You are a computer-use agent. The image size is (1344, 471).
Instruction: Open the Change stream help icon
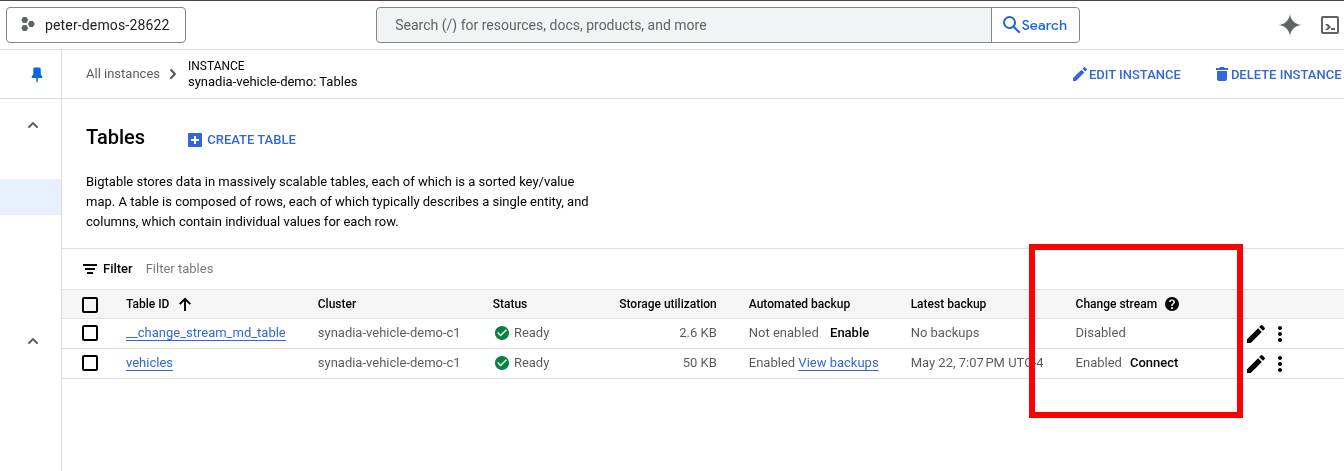(1172, 304)
